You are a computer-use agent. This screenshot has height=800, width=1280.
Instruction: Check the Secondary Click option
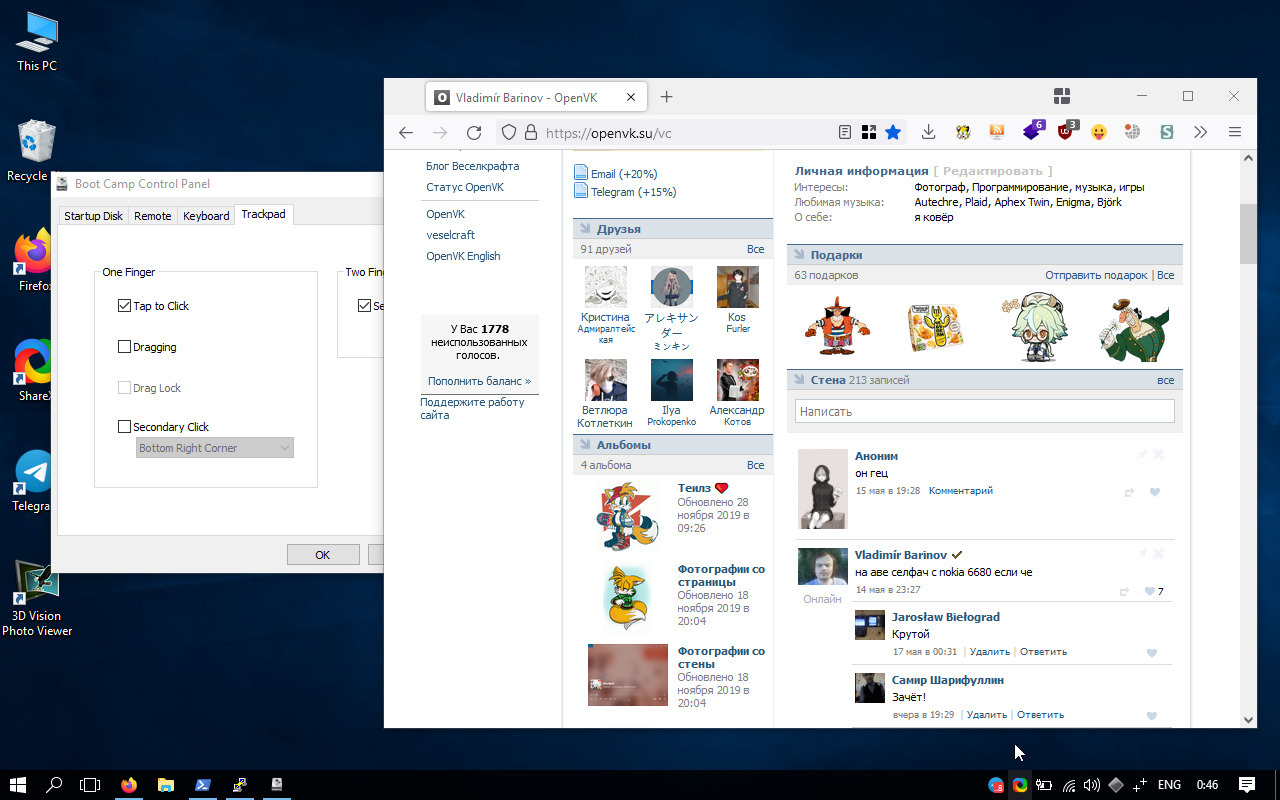point(125,427)
